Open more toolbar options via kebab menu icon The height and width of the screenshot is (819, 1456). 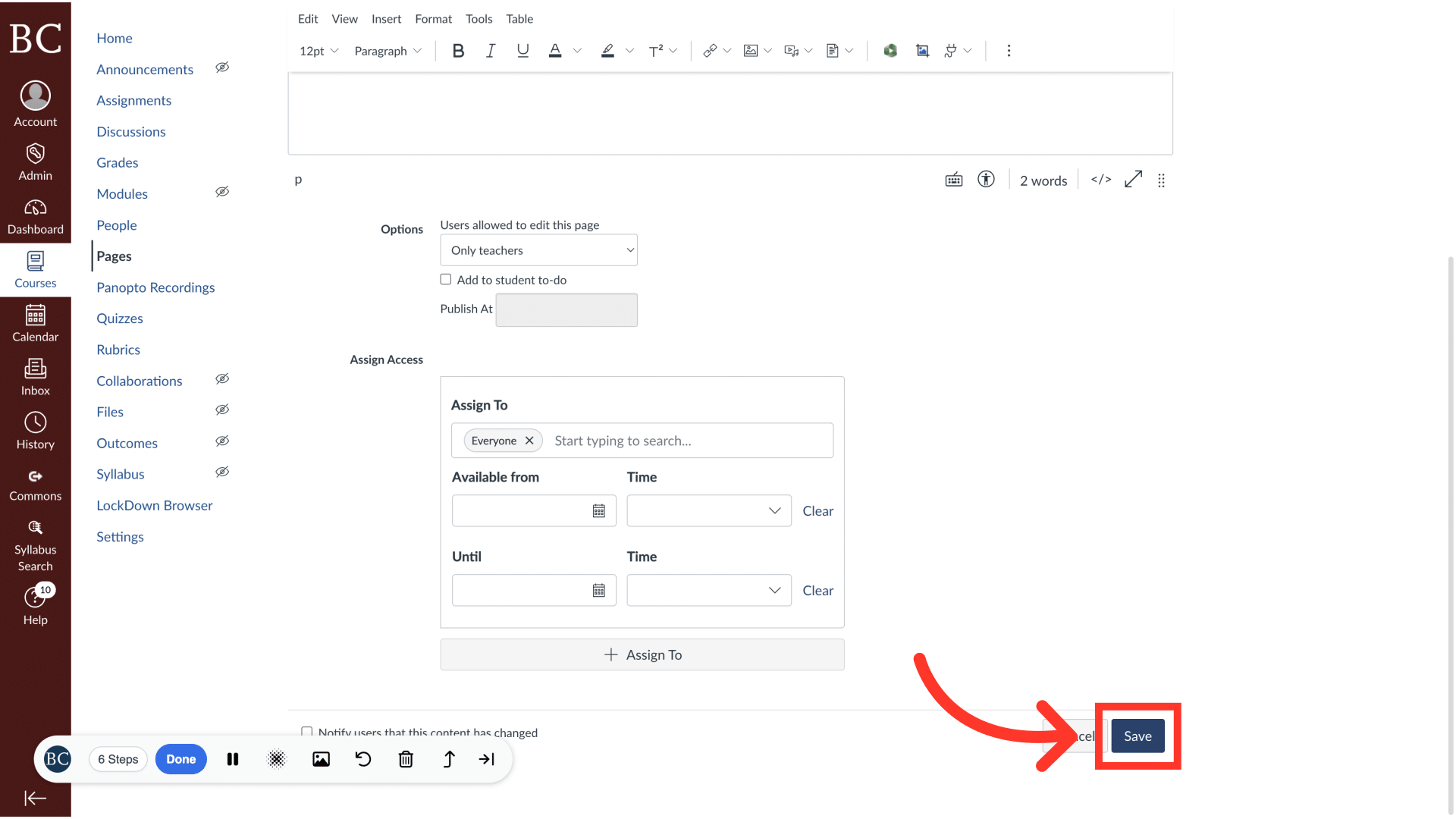coord(1009,50)
